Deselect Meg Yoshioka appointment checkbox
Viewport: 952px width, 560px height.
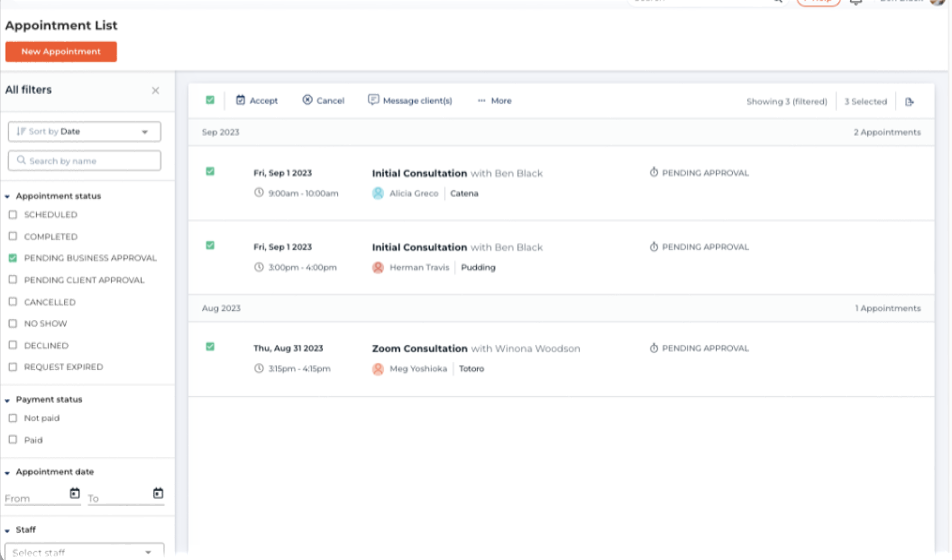tap(210, 347)
